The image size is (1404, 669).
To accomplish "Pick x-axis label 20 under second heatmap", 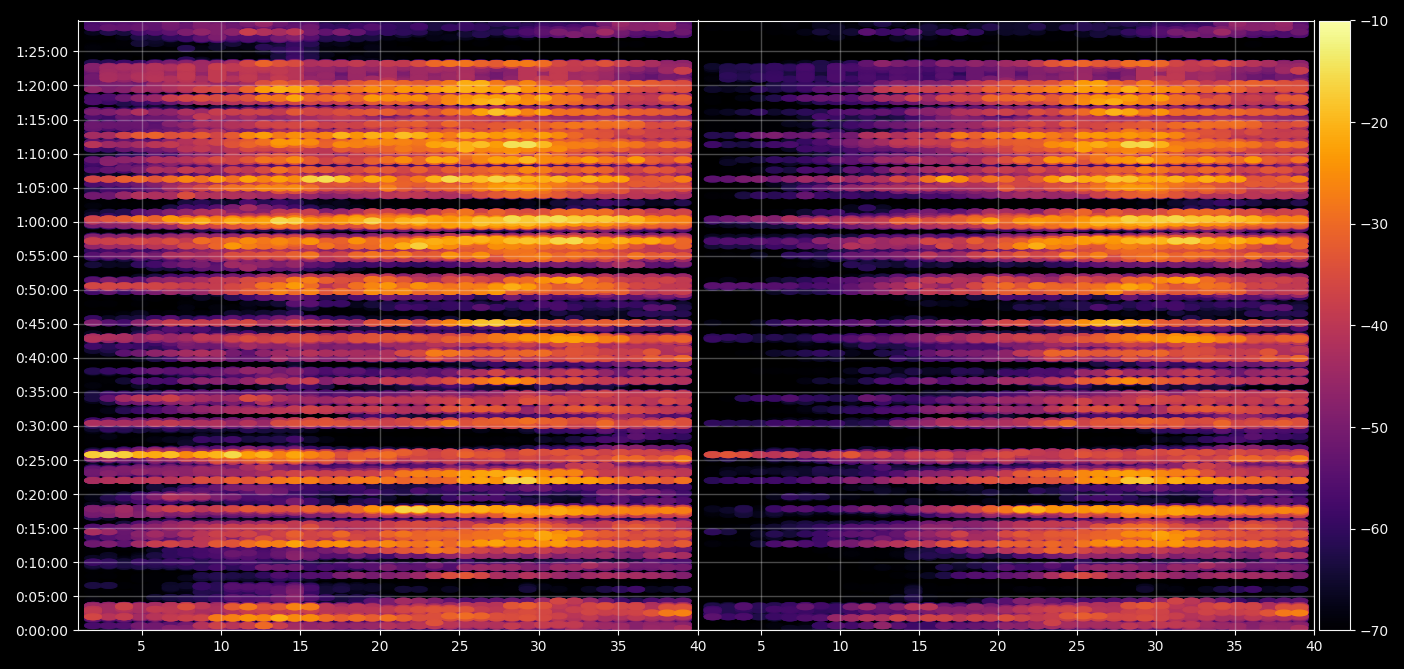I will (x=998, y=647).
